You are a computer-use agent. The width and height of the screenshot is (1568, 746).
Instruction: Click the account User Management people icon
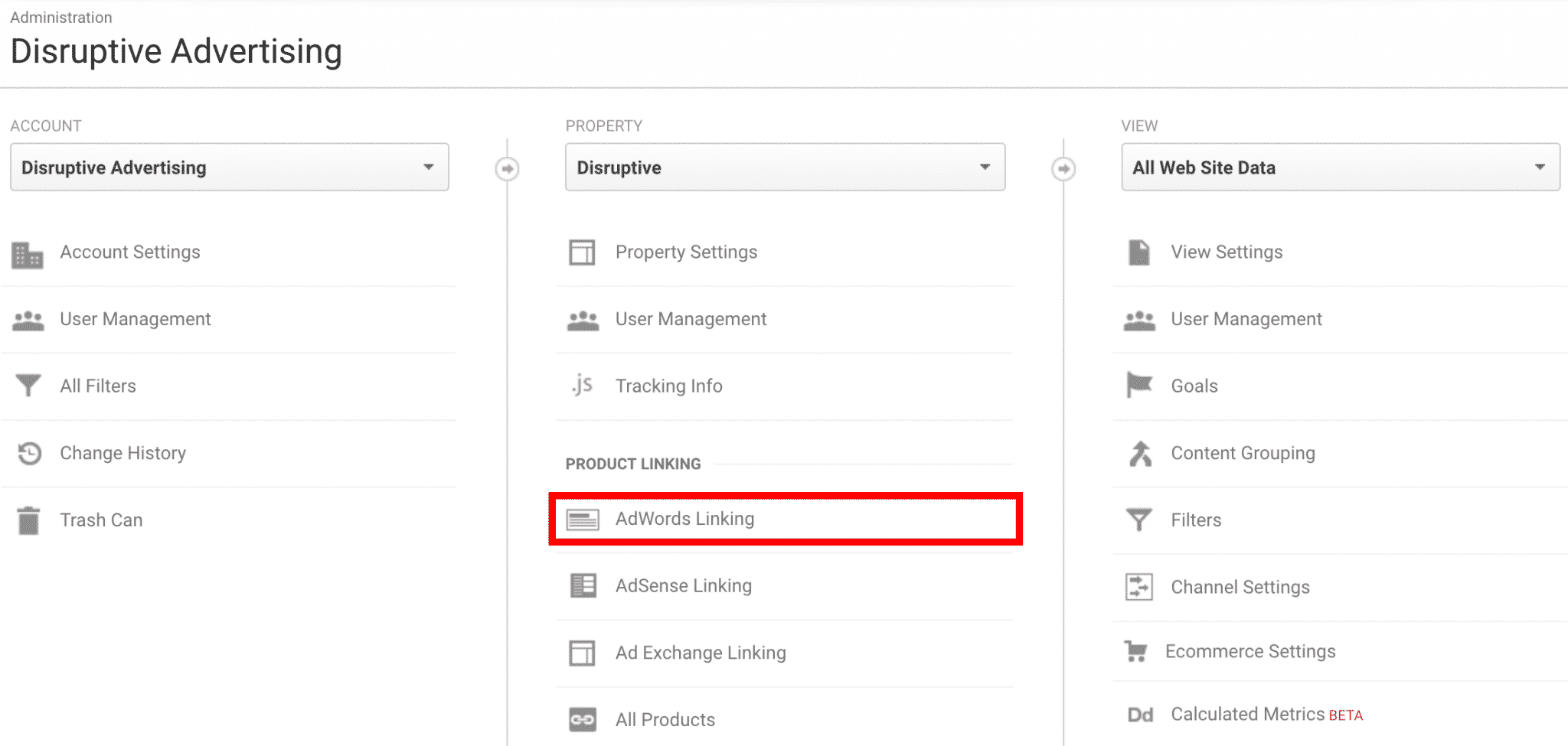(28, 321)
